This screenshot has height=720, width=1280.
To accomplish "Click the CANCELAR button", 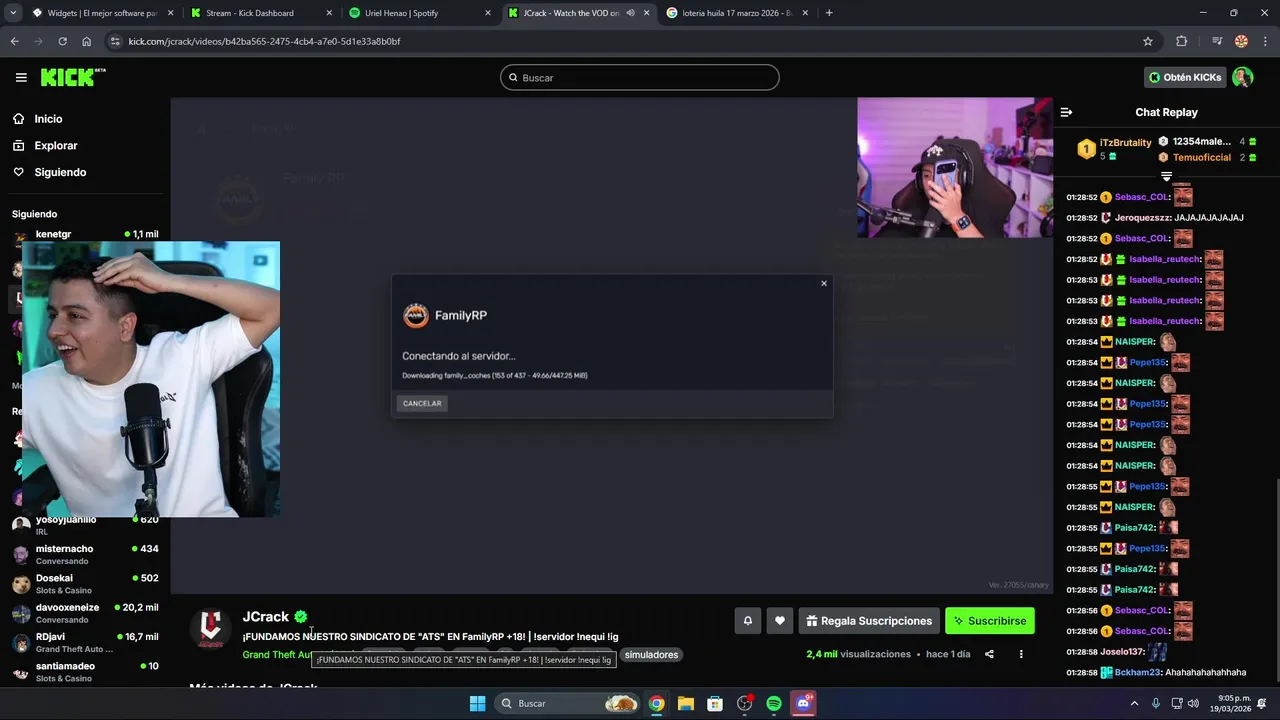I will (422, 403).
